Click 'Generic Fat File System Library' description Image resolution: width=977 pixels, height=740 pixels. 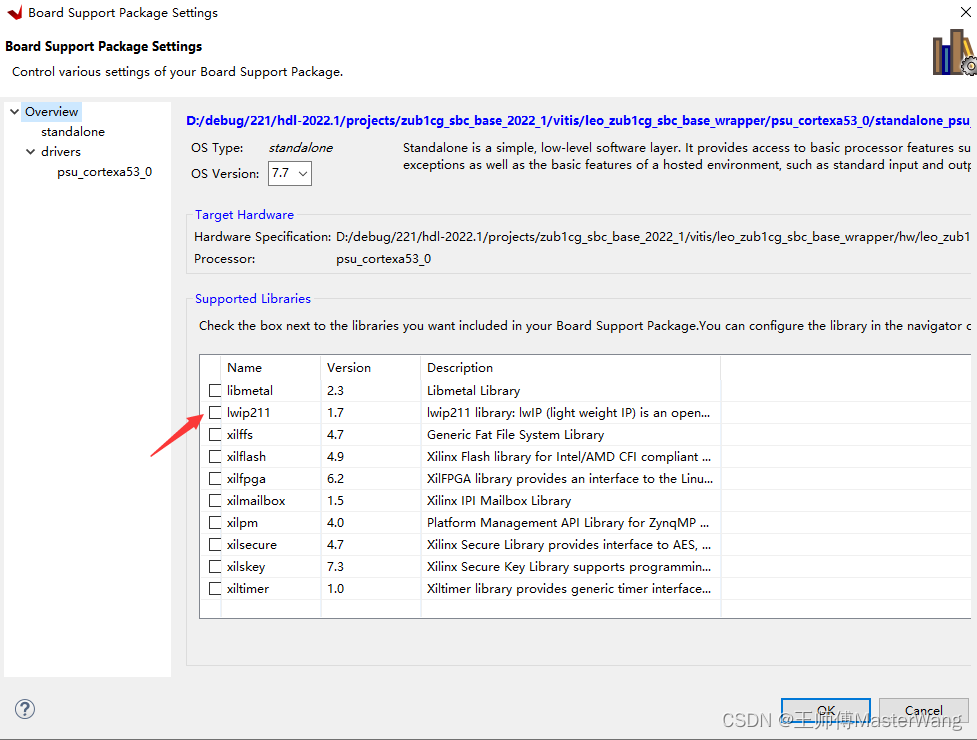tap(515, 434)
